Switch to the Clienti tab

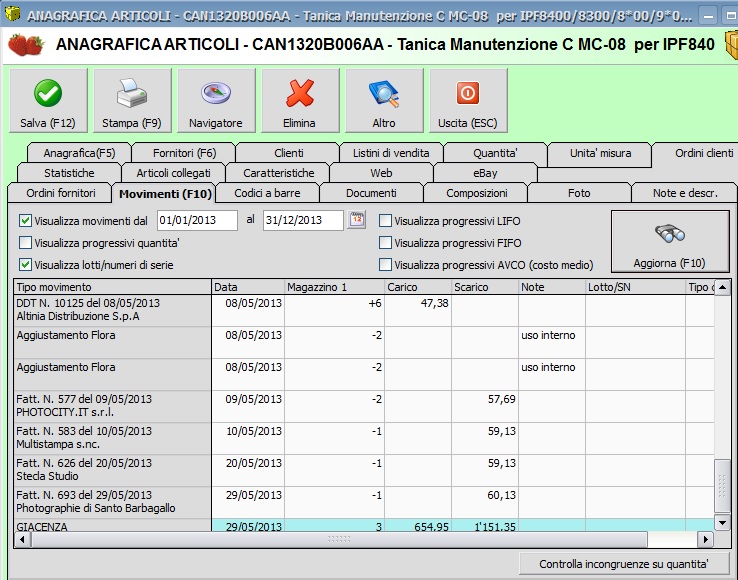tap(289, 153)
